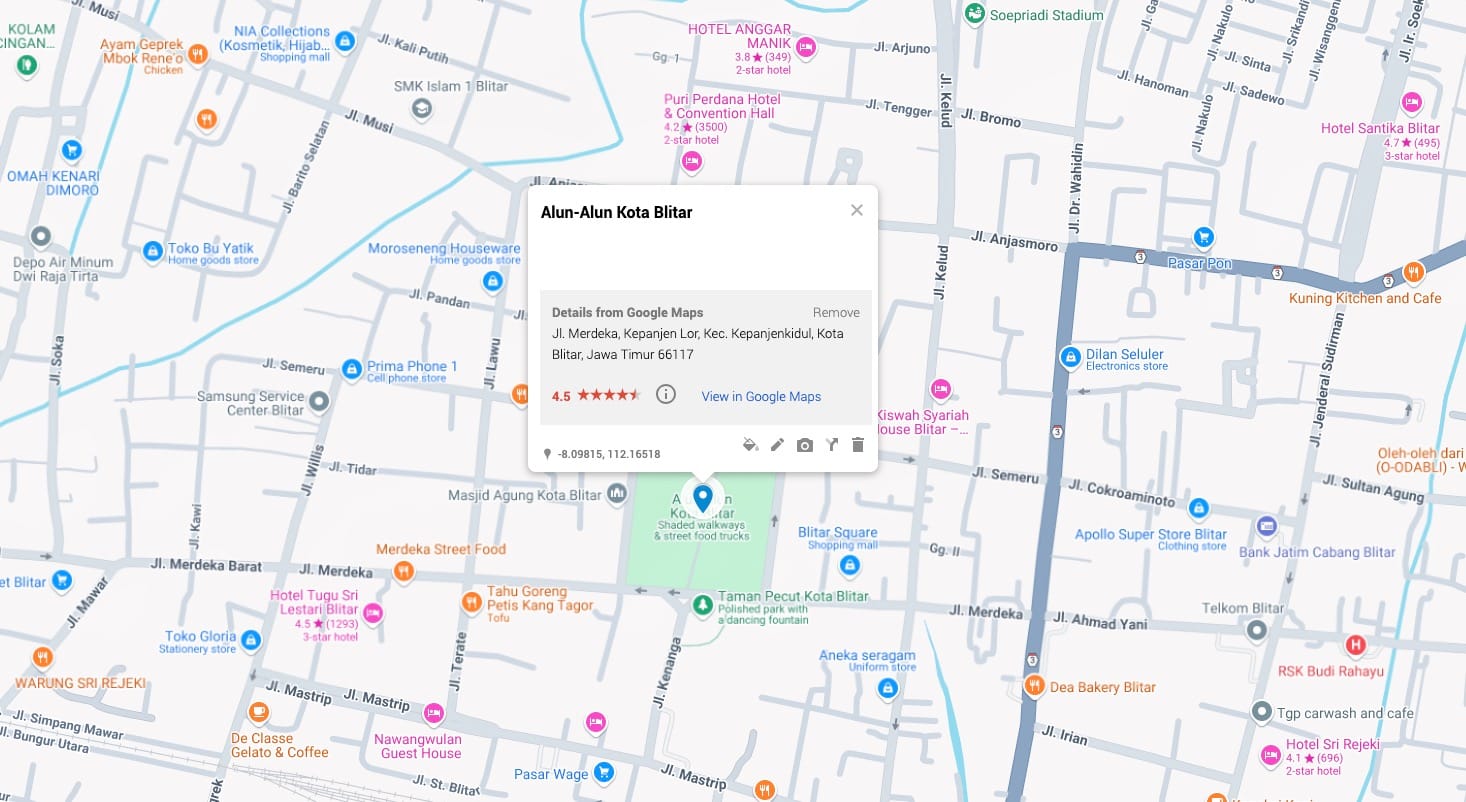Click the Jl. Merdeka Barat street label

click(206, 565)
